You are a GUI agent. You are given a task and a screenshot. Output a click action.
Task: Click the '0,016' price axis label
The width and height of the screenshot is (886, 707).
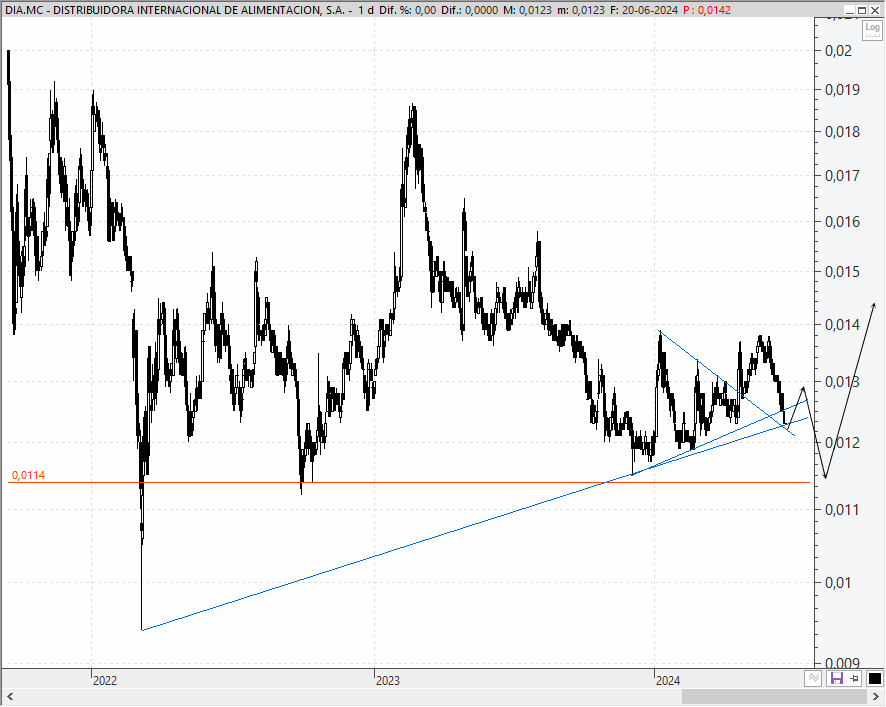842,222
